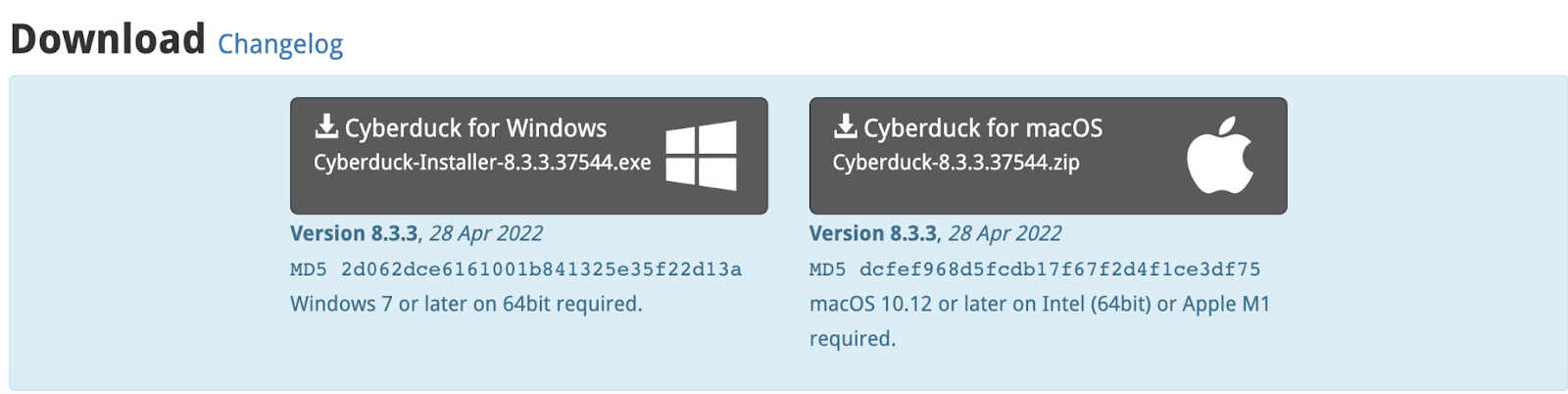This screenshot has height=394, width=1568.
Task: Click download arrow icon beside Cyberduck for Windows
Action: 326,126
